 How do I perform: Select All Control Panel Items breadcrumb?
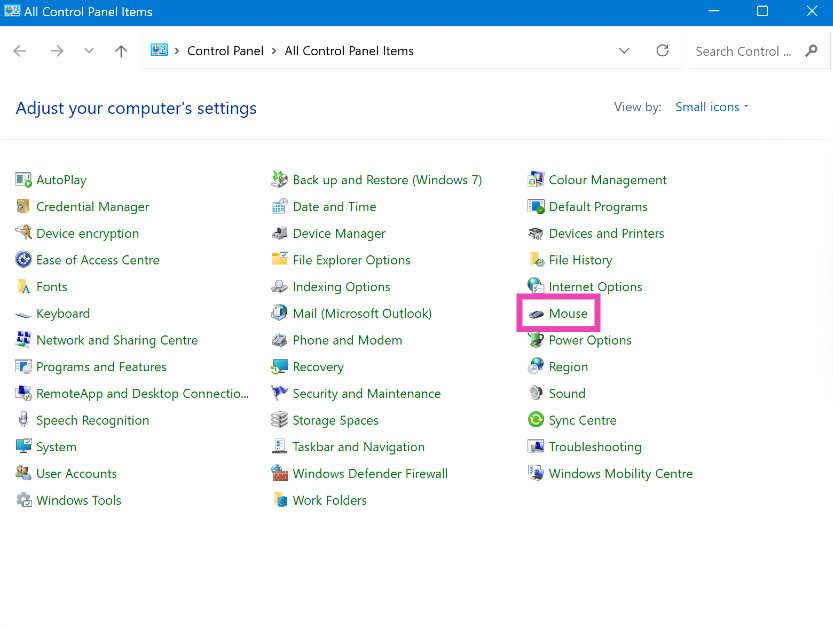click(x=349, y=51)
